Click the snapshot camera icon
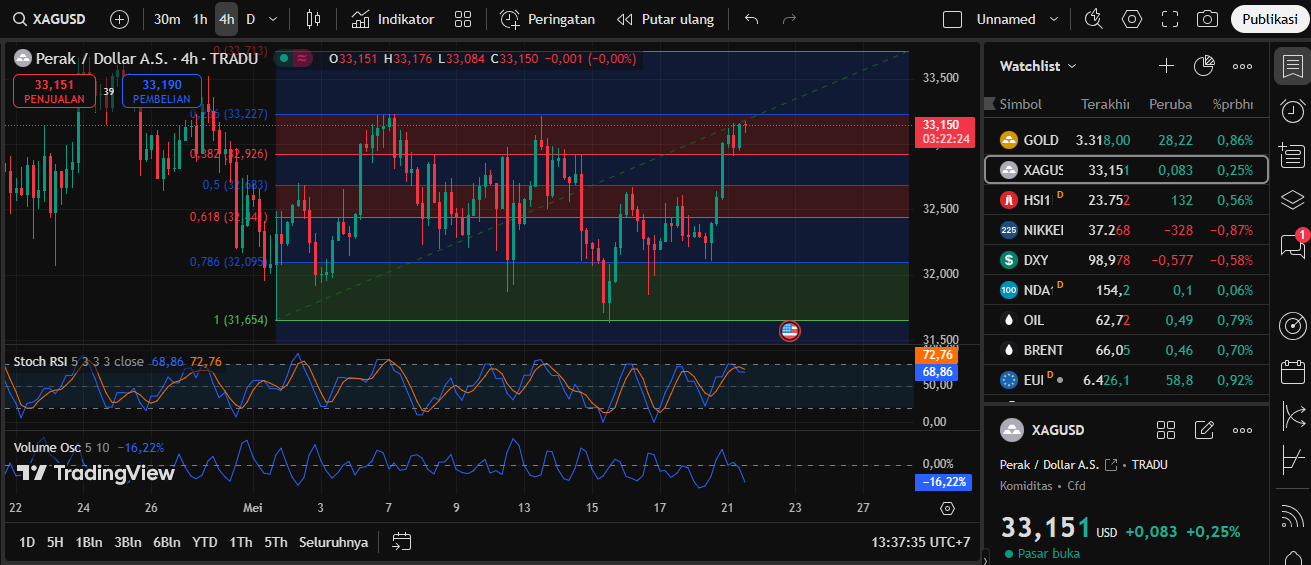This screenshot has width=1311, height=565. tap(1207, 19)
